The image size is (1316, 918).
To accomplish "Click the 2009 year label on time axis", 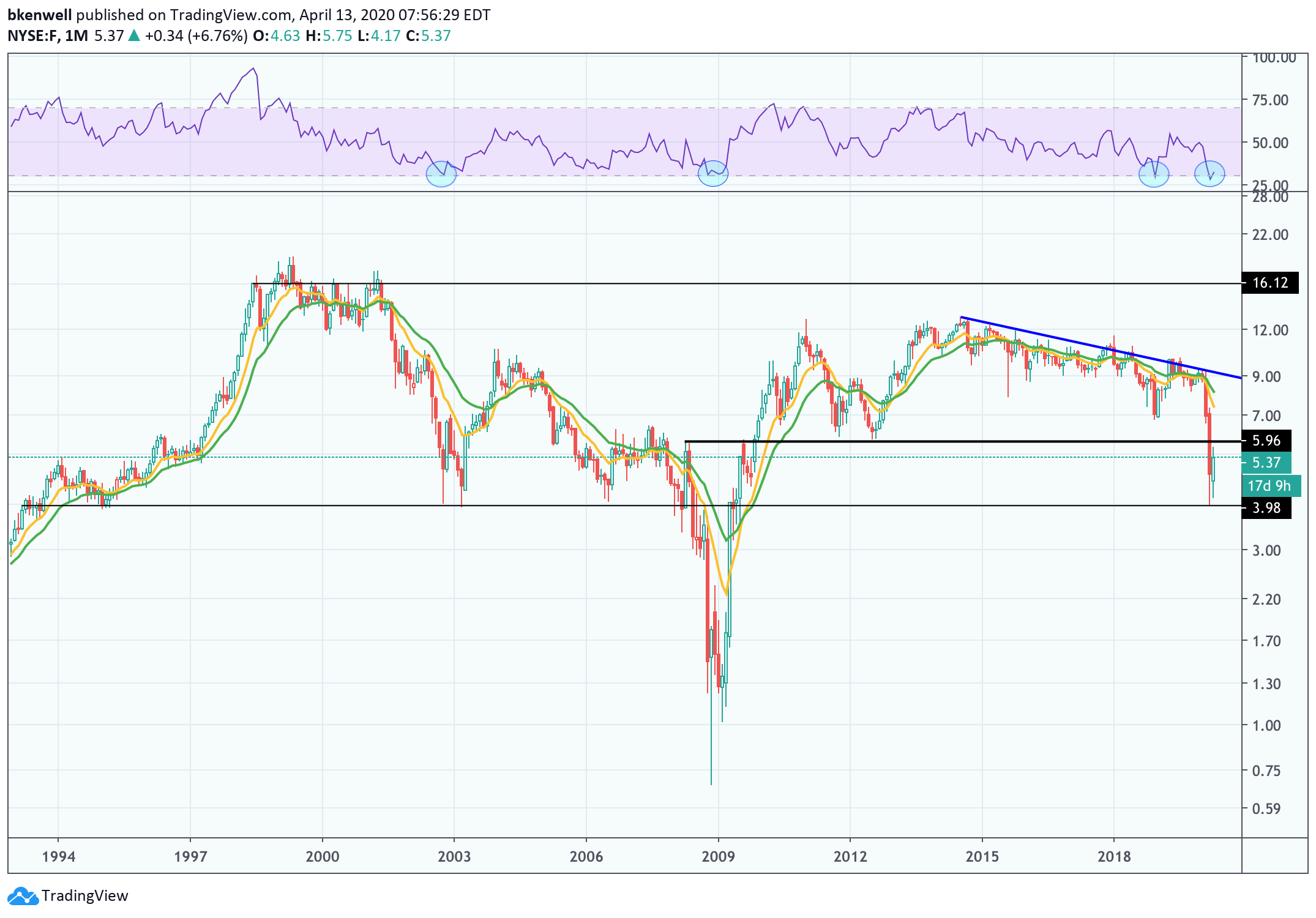I will (x=718, y=856).
